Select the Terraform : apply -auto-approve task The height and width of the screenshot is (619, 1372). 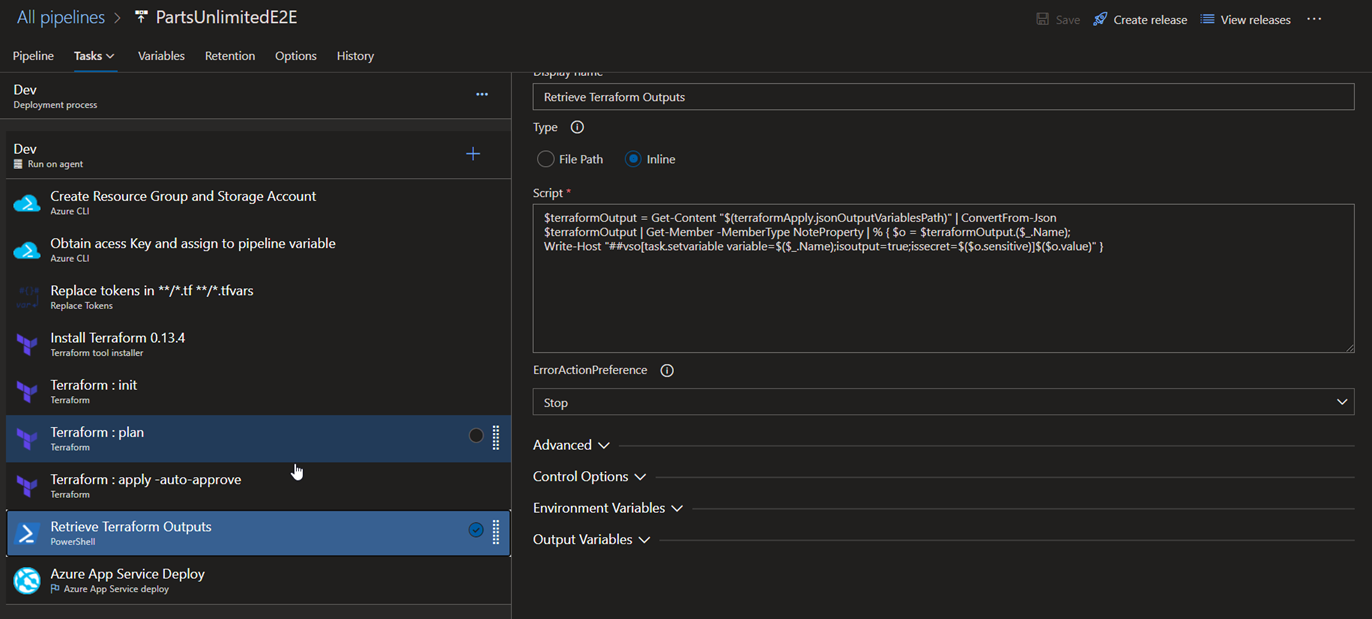[x=258, y=486]
